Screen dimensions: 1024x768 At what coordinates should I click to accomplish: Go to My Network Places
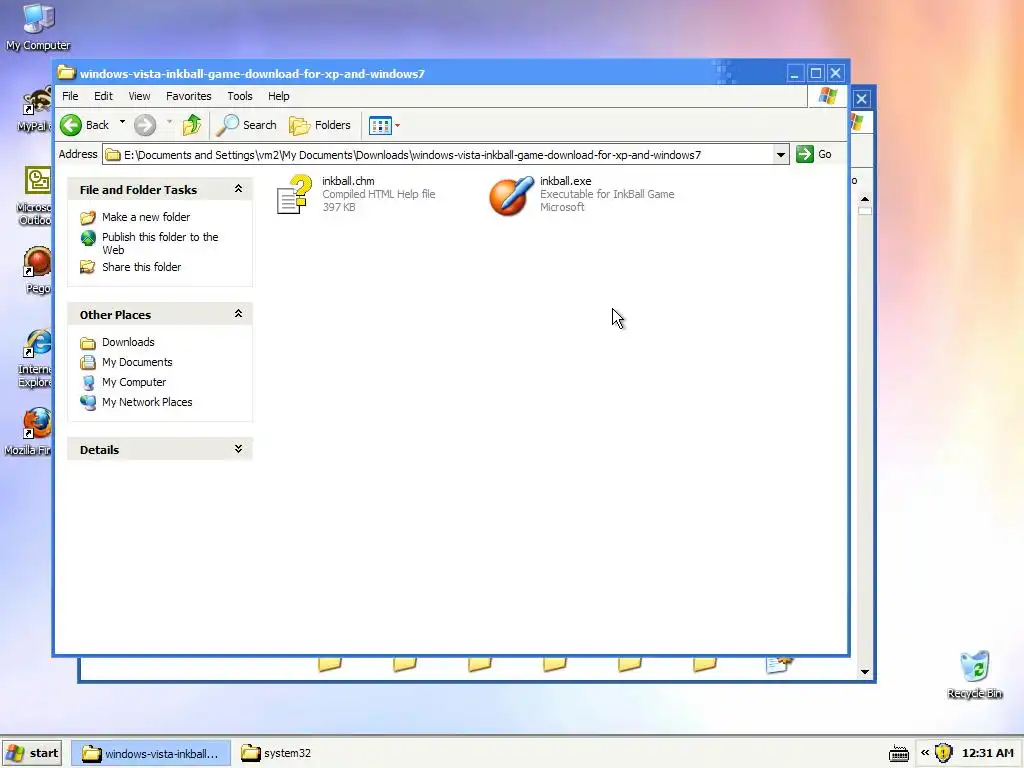click(147, 402)
